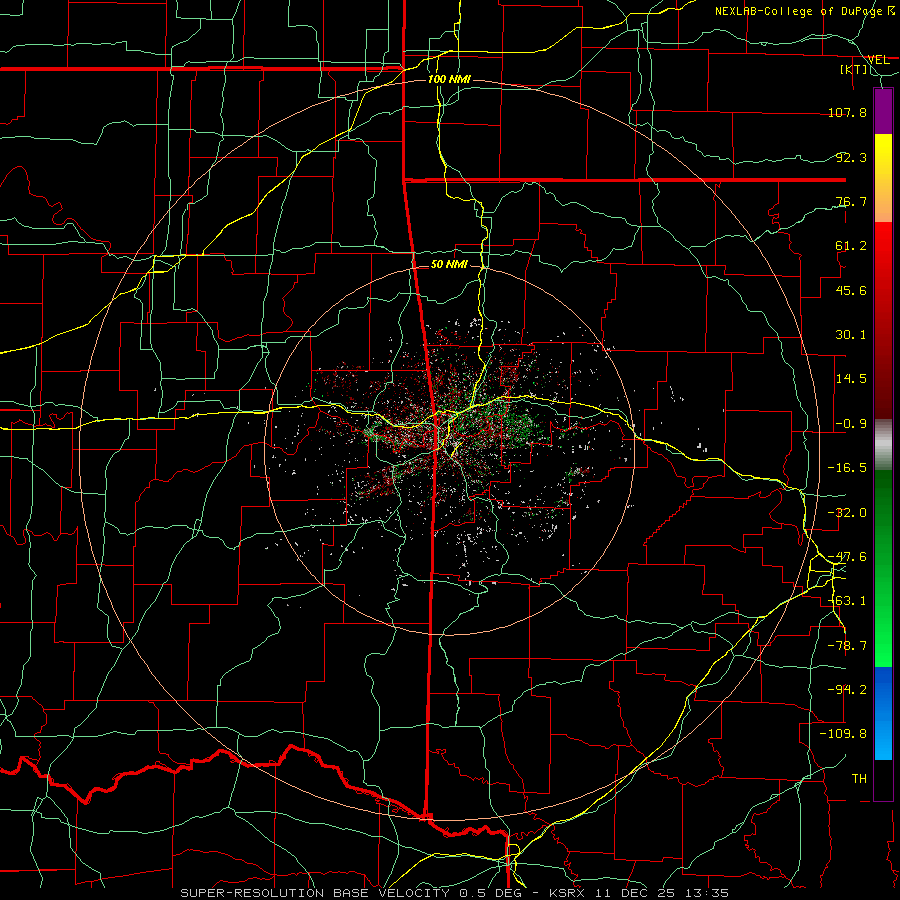This screenshot has width=900, height=900.
Task: Select the -63.1 velocity label
Action: click(847, 601)
